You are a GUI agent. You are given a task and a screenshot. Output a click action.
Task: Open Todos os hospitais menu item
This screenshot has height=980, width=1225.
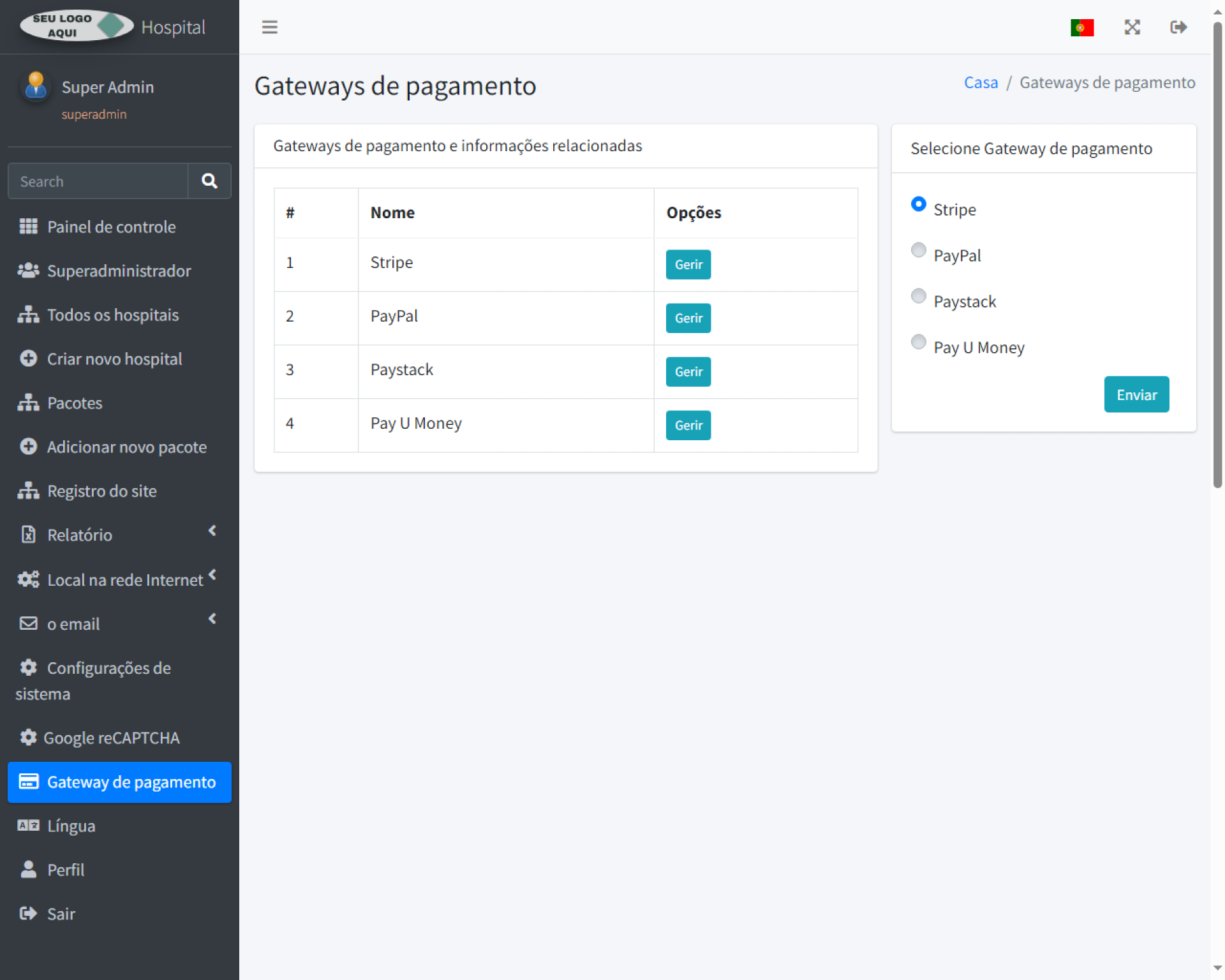pyautogui.click(x=112, y=315)
